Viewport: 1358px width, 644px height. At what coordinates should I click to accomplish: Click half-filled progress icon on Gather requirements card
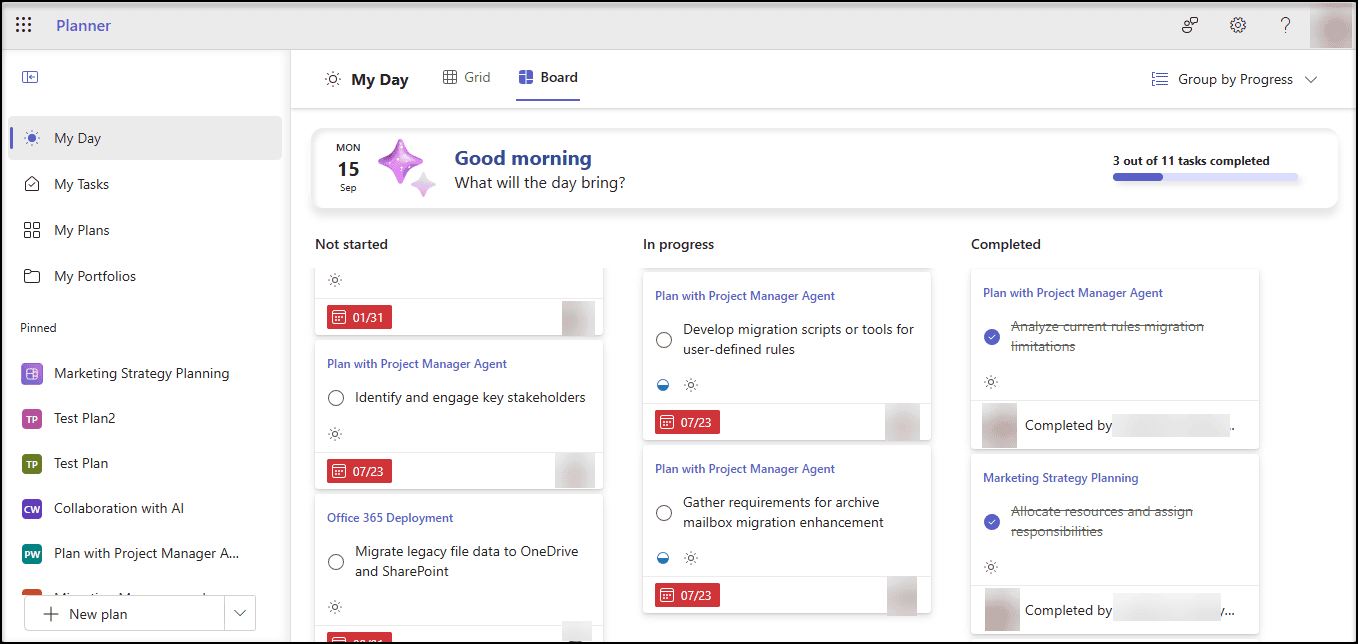click(x=663, y=557)
